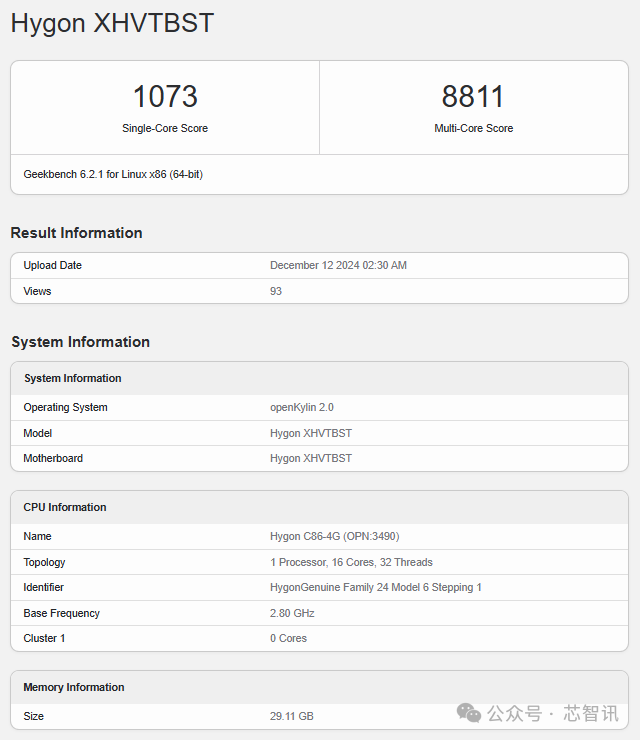Click the Multi-Core Score label

[473, 128]
